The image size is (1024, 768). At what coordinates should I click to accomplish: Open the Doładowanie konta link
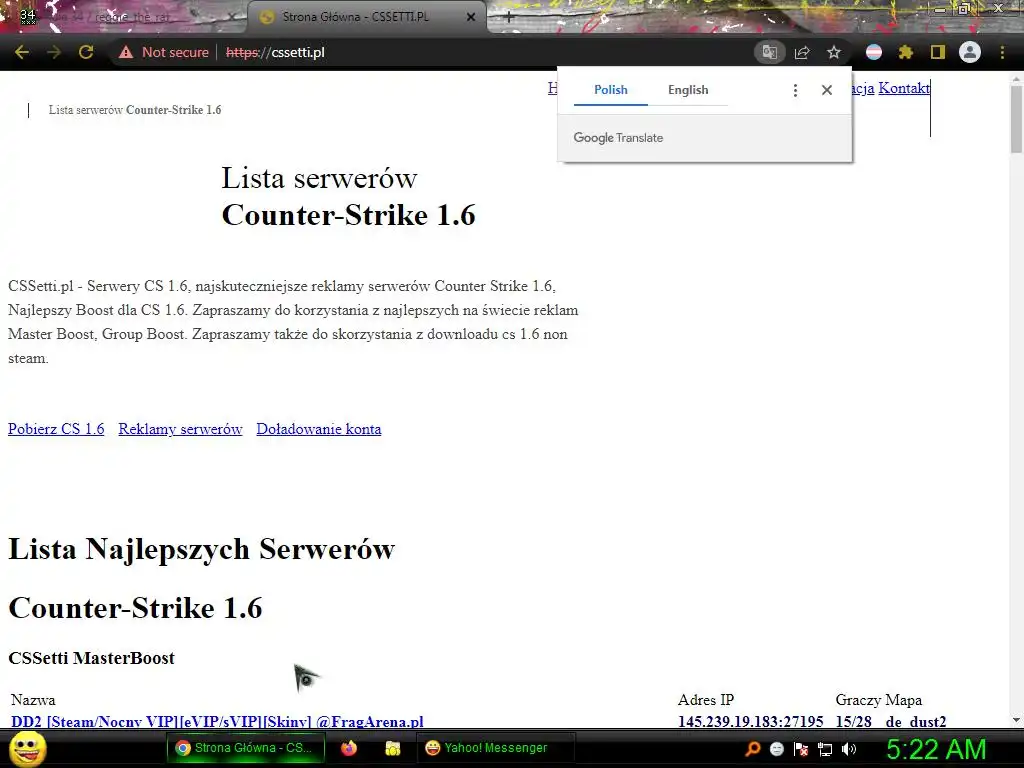(319, 429)
